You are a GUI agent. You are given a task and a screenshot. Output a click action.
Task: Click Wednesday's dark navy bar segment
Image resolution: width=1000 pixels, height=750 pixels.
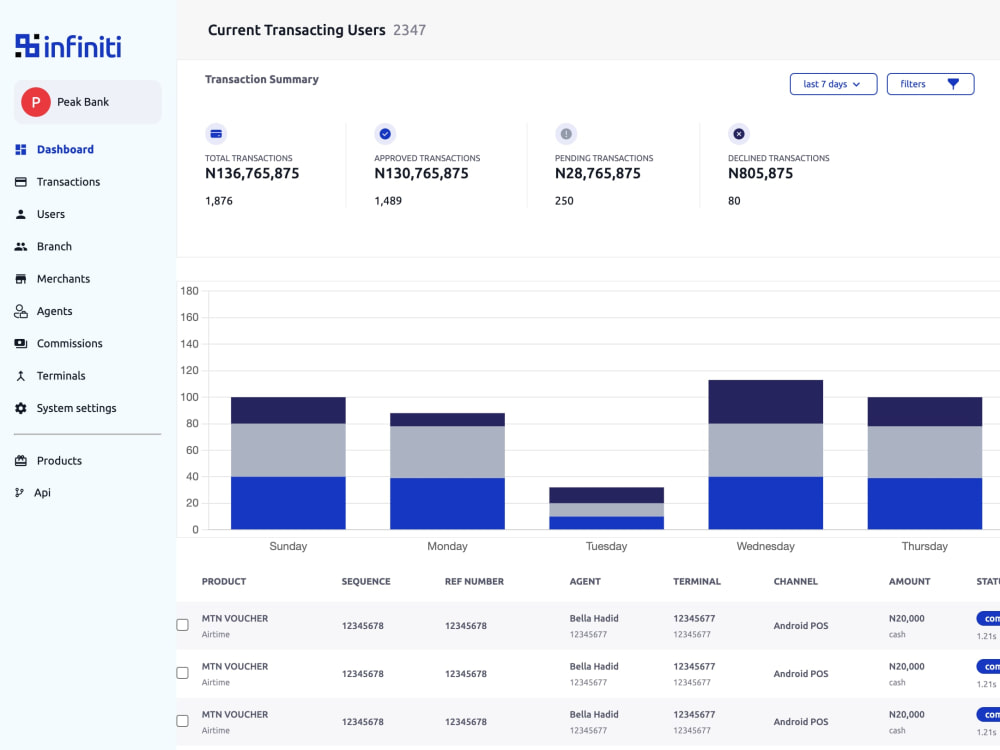tap(766, 402)
